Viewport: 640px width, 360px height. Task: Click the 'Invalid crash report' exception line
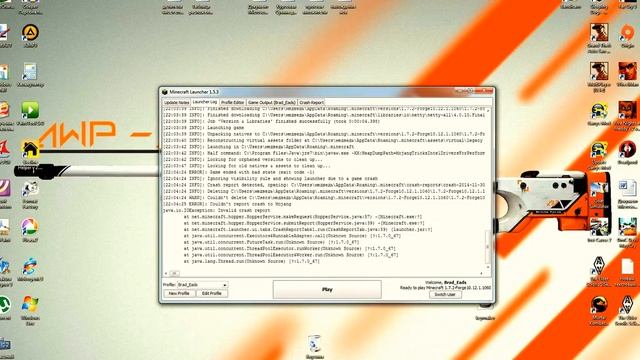point(217,210)
